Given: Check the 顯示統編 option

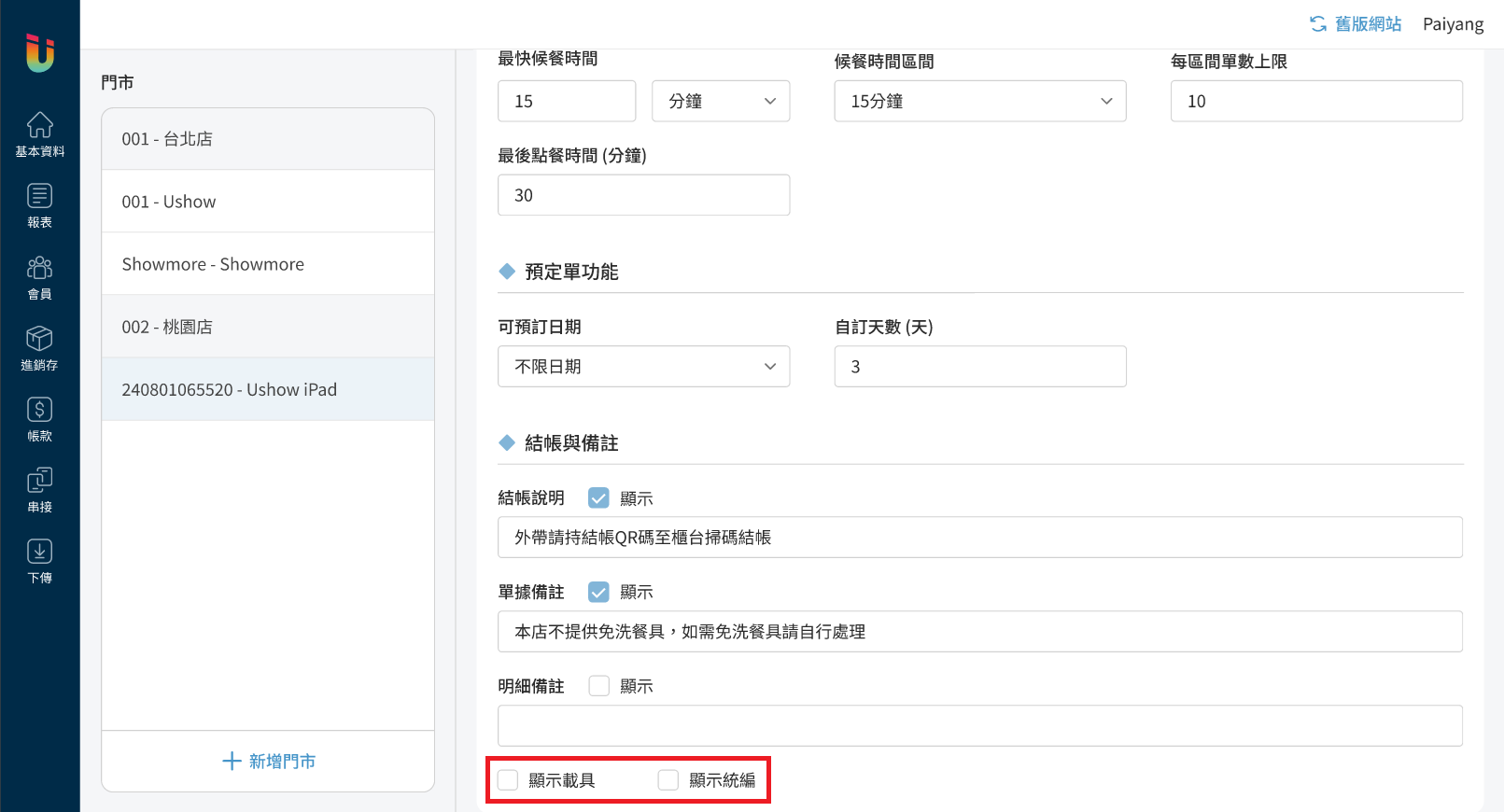Looking at the screenshot, I should tap(668, 780).
